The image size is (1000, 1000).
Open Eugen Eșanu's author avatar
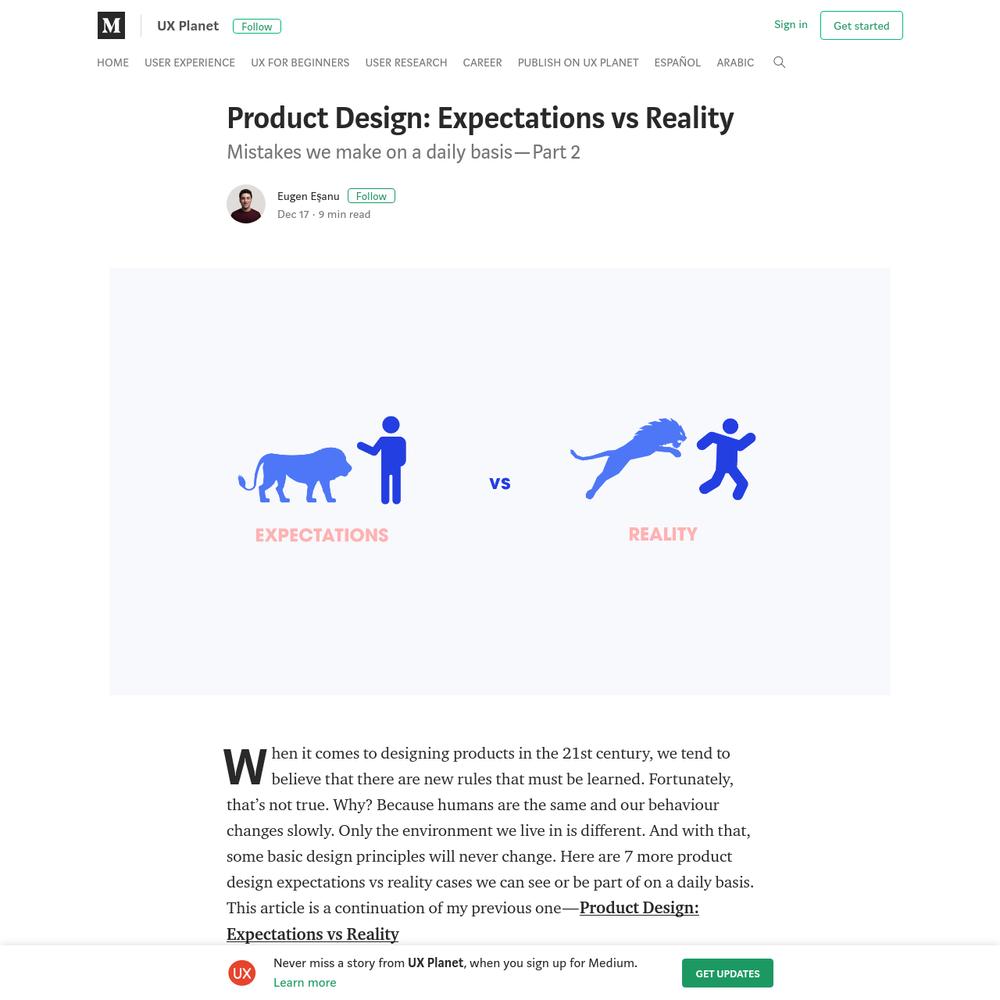pyautogui.click(x=246, y=204)
